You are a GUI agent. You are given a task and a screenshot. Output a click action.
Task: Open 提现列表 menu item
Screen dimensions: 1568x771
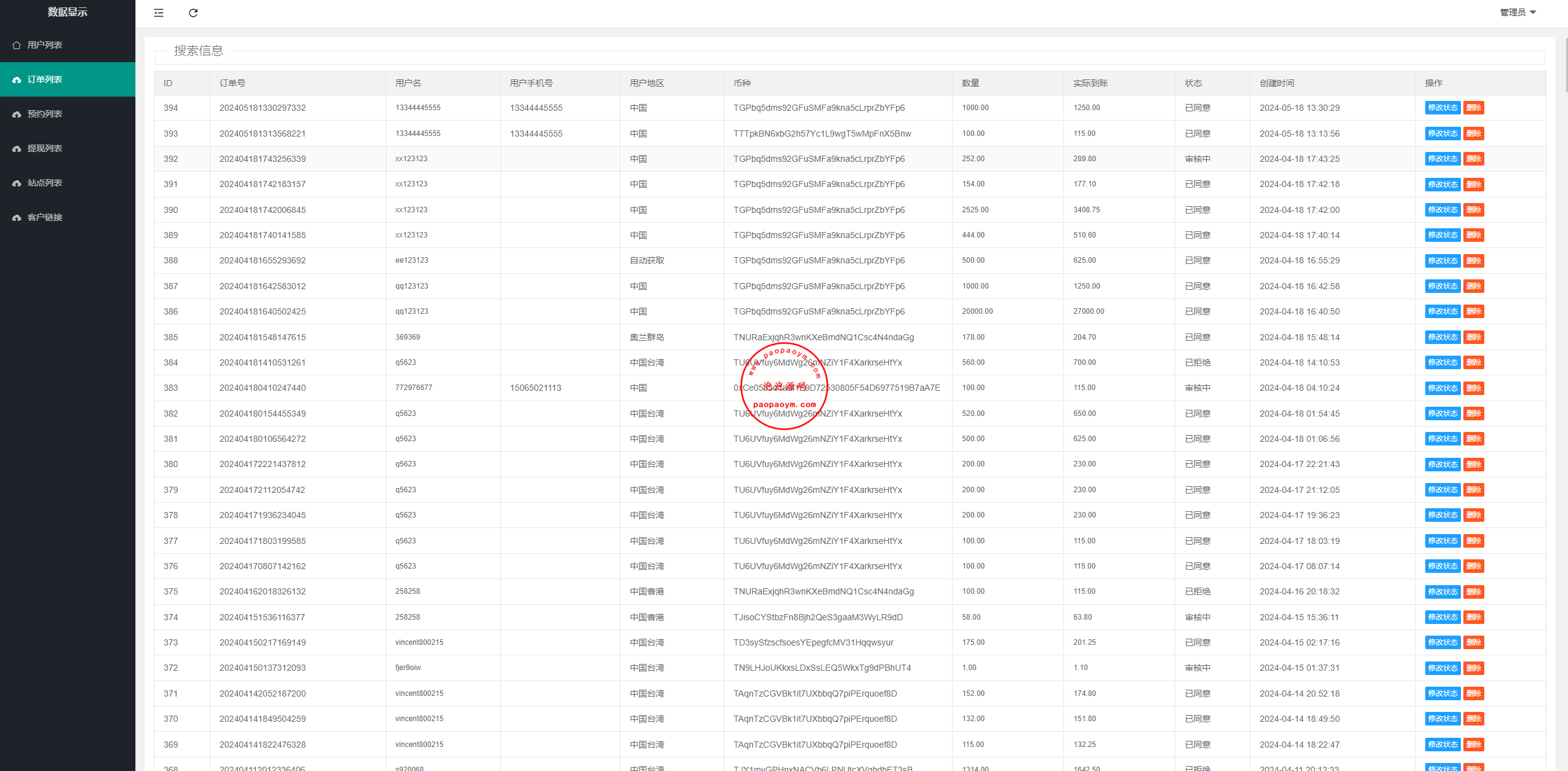[45, 148]
